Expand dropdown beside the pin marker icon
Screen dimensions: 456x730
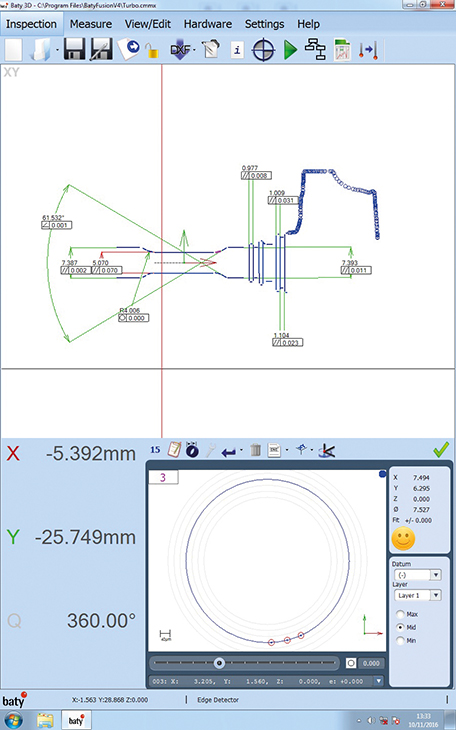coord(312,450)
